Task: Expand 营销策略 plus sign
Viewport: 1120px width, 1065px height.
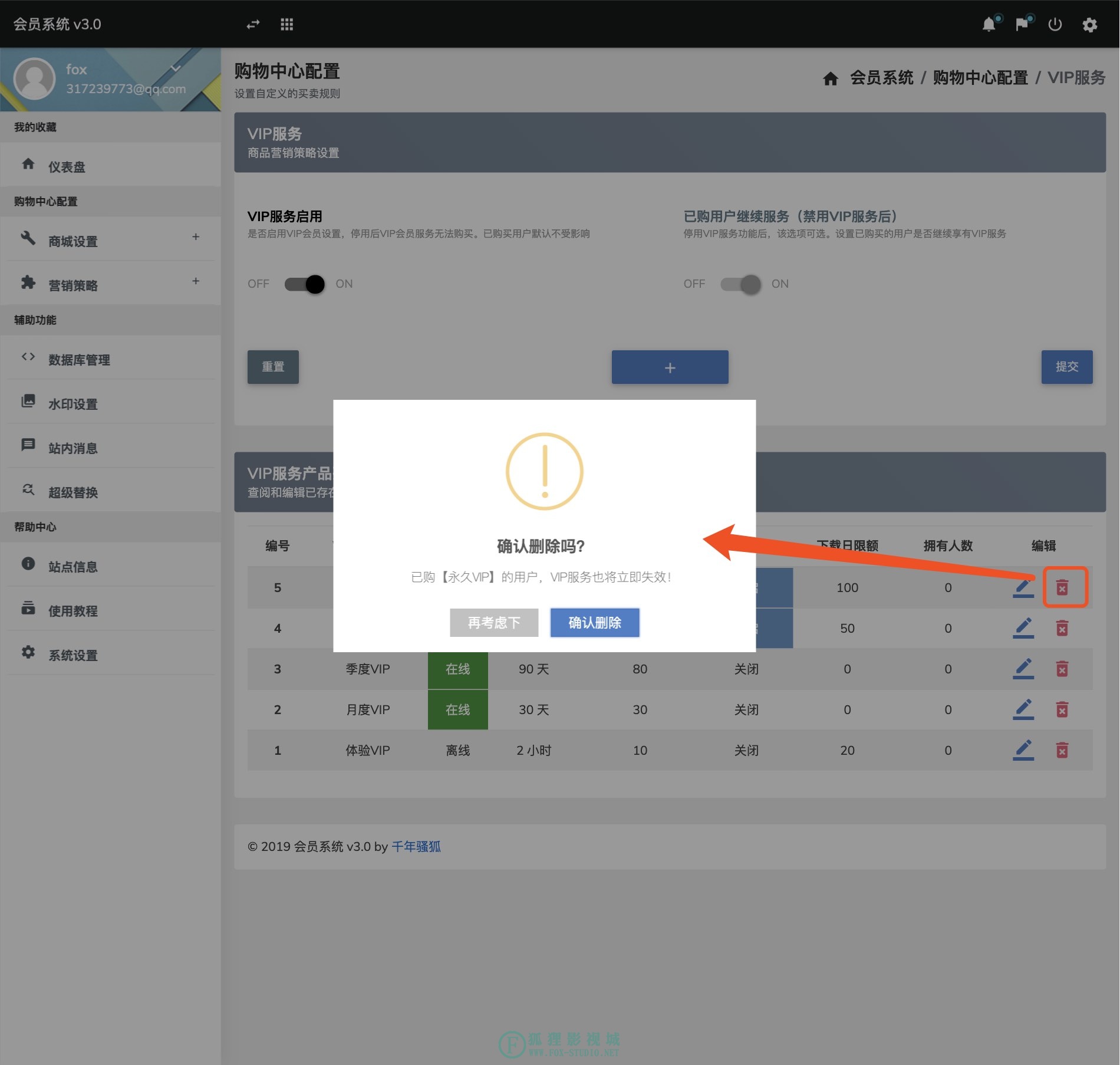Action: (196, 281)
